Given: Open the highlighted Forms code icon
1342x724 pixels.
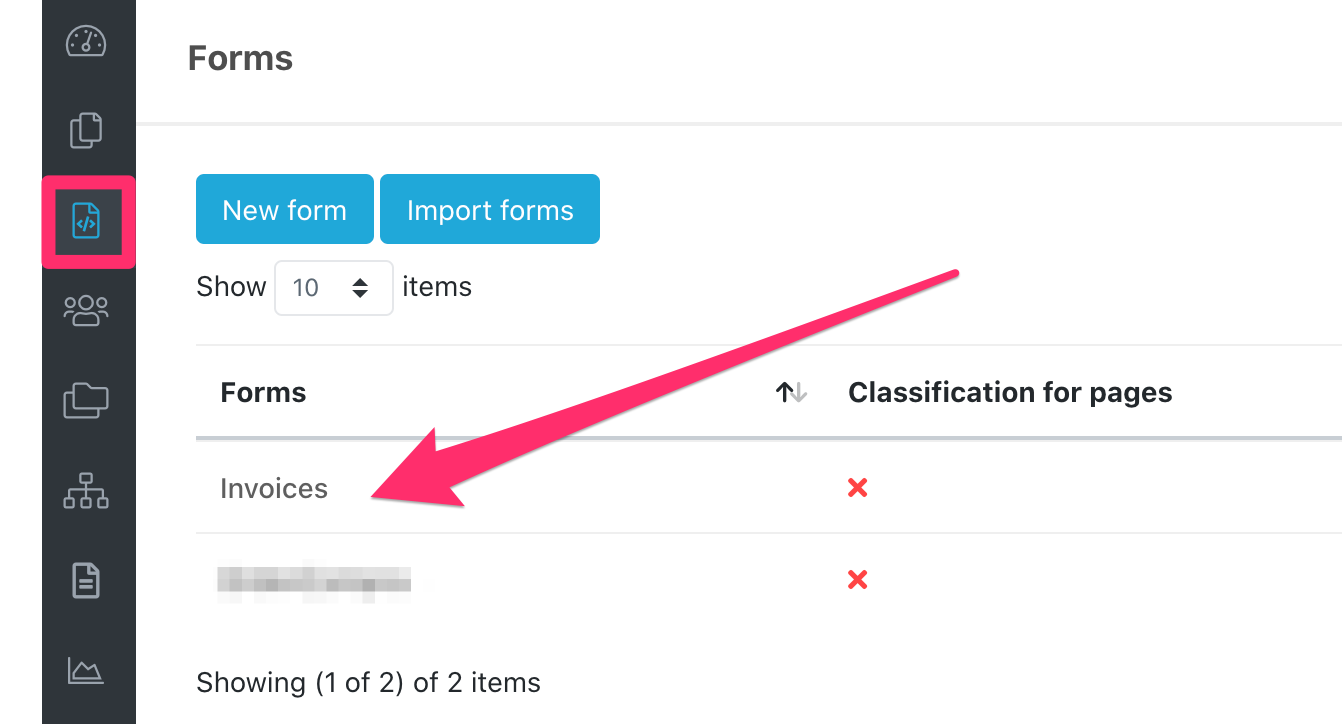Looking at the screenshot, I should point(88,223).
